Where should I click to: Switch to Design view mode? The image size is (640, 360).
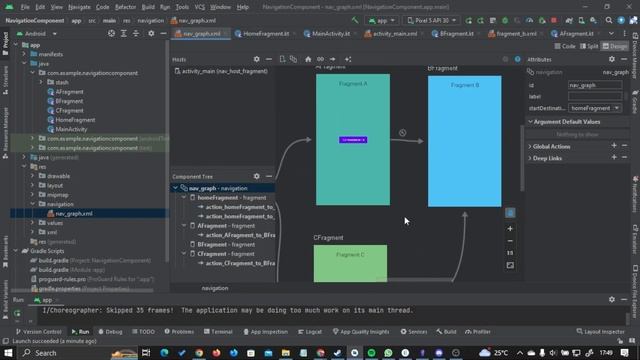615,46
